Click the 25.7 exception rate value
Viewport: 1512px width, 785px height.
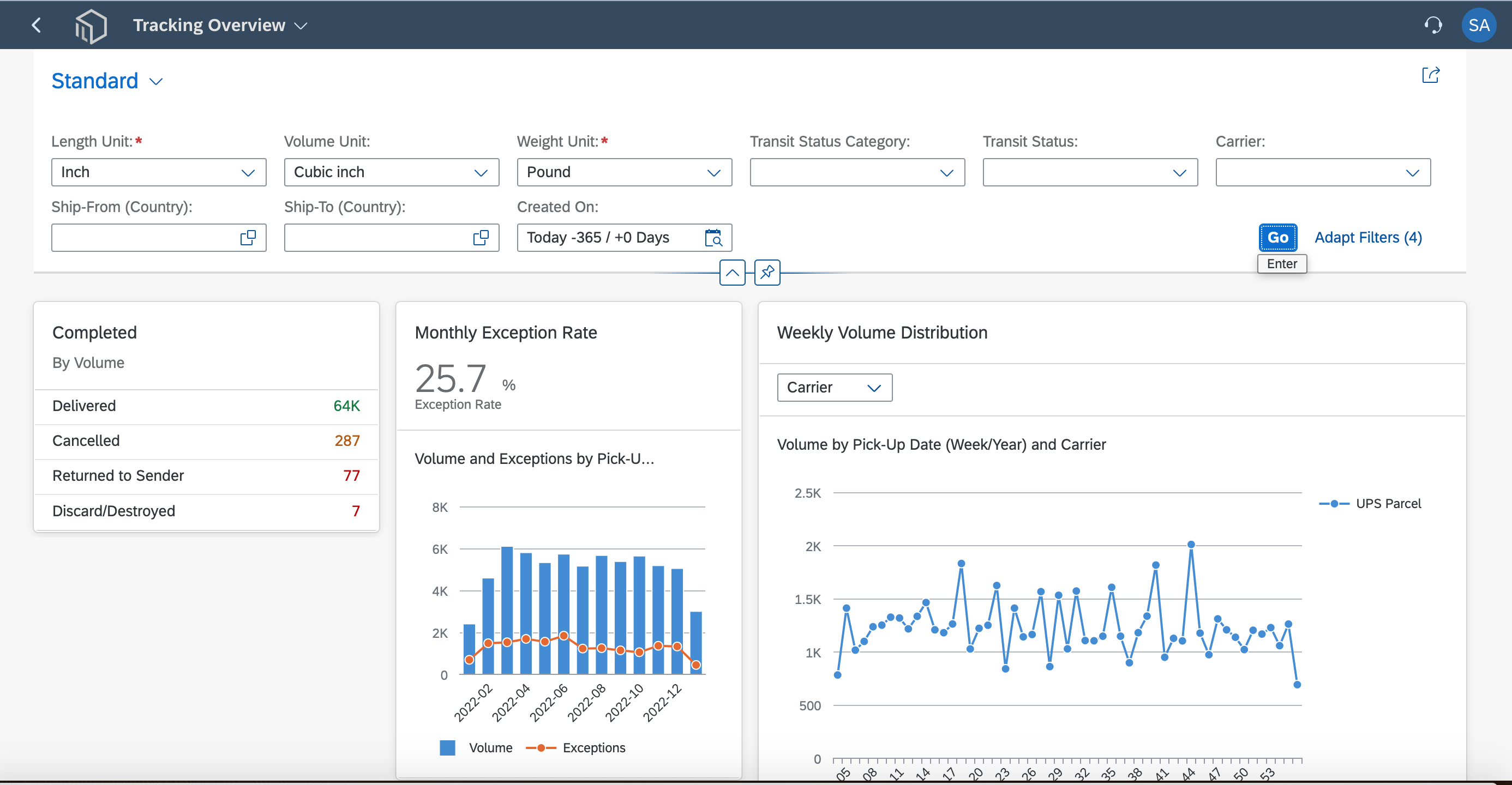[451, 378]
